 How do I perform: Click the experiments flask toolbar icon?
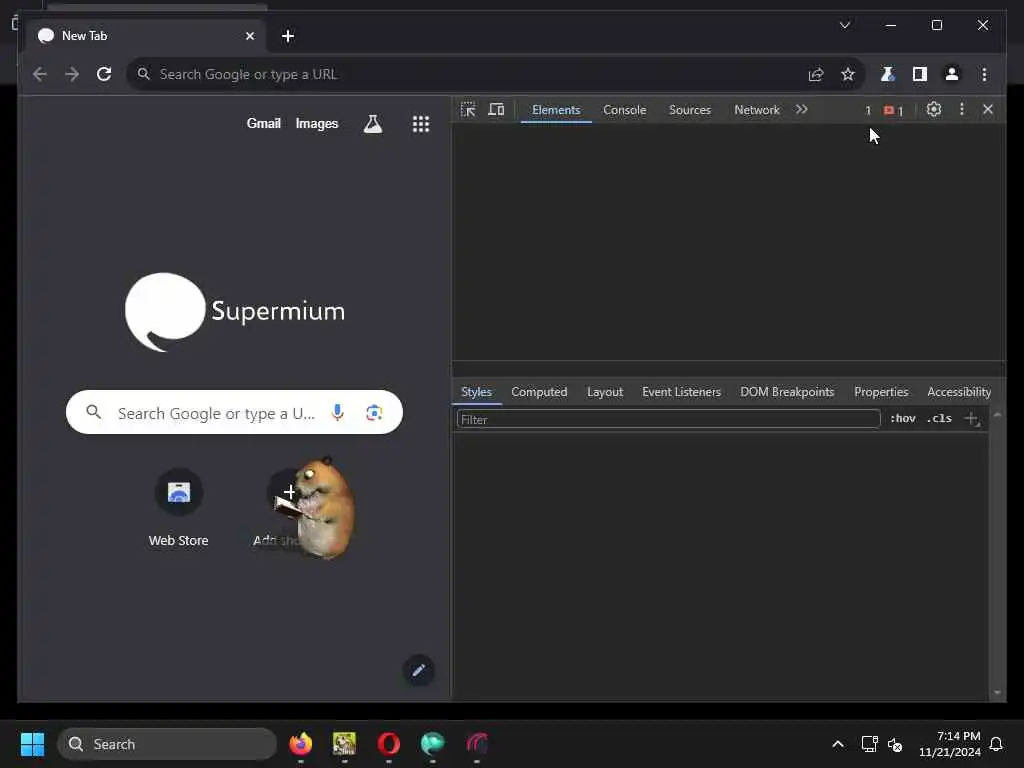click(x=888, y=74)
